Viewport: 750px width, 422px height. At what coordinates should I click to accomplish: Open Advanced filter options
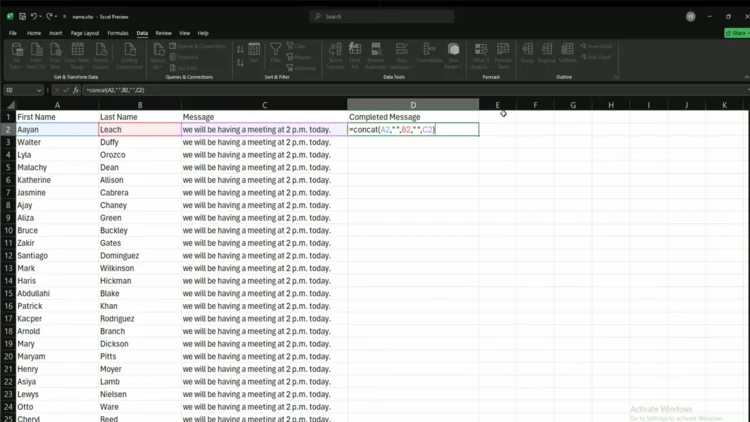(301, 68)
